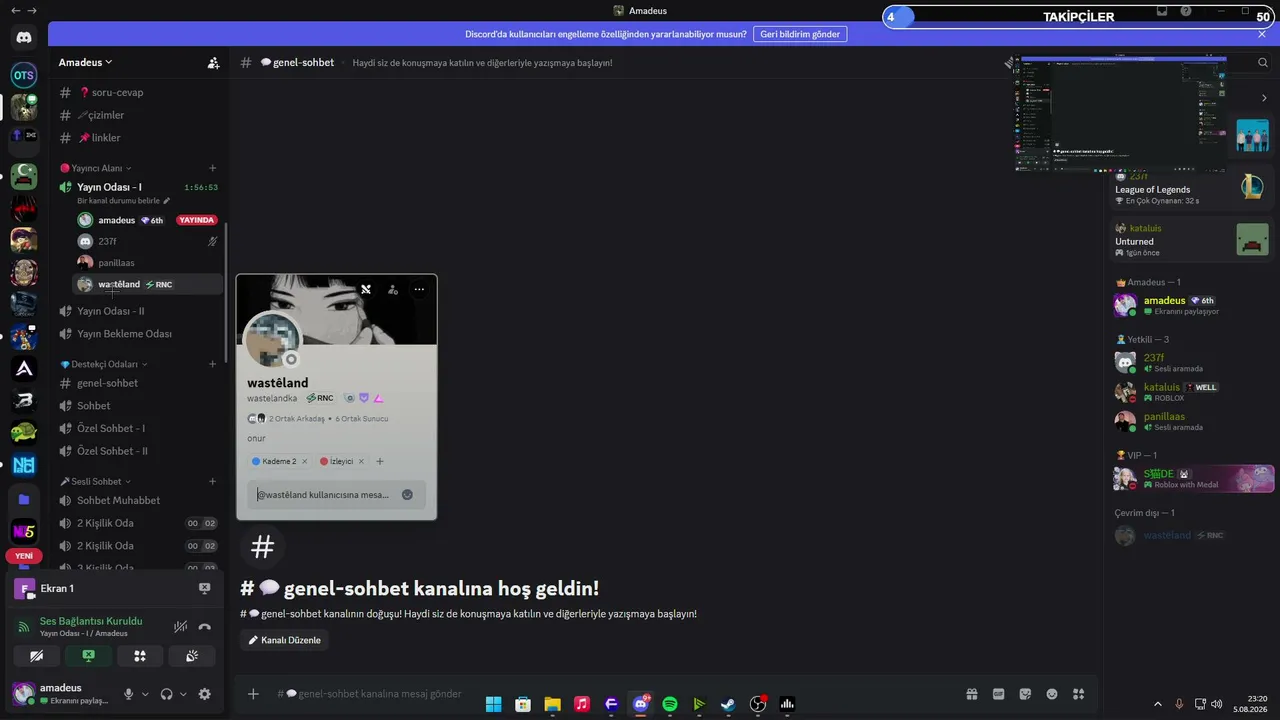The height and width of the screenshot is (720, 1280).
Task: Click 'Geri bildirim gönder' button
Action: click(800, 34)
